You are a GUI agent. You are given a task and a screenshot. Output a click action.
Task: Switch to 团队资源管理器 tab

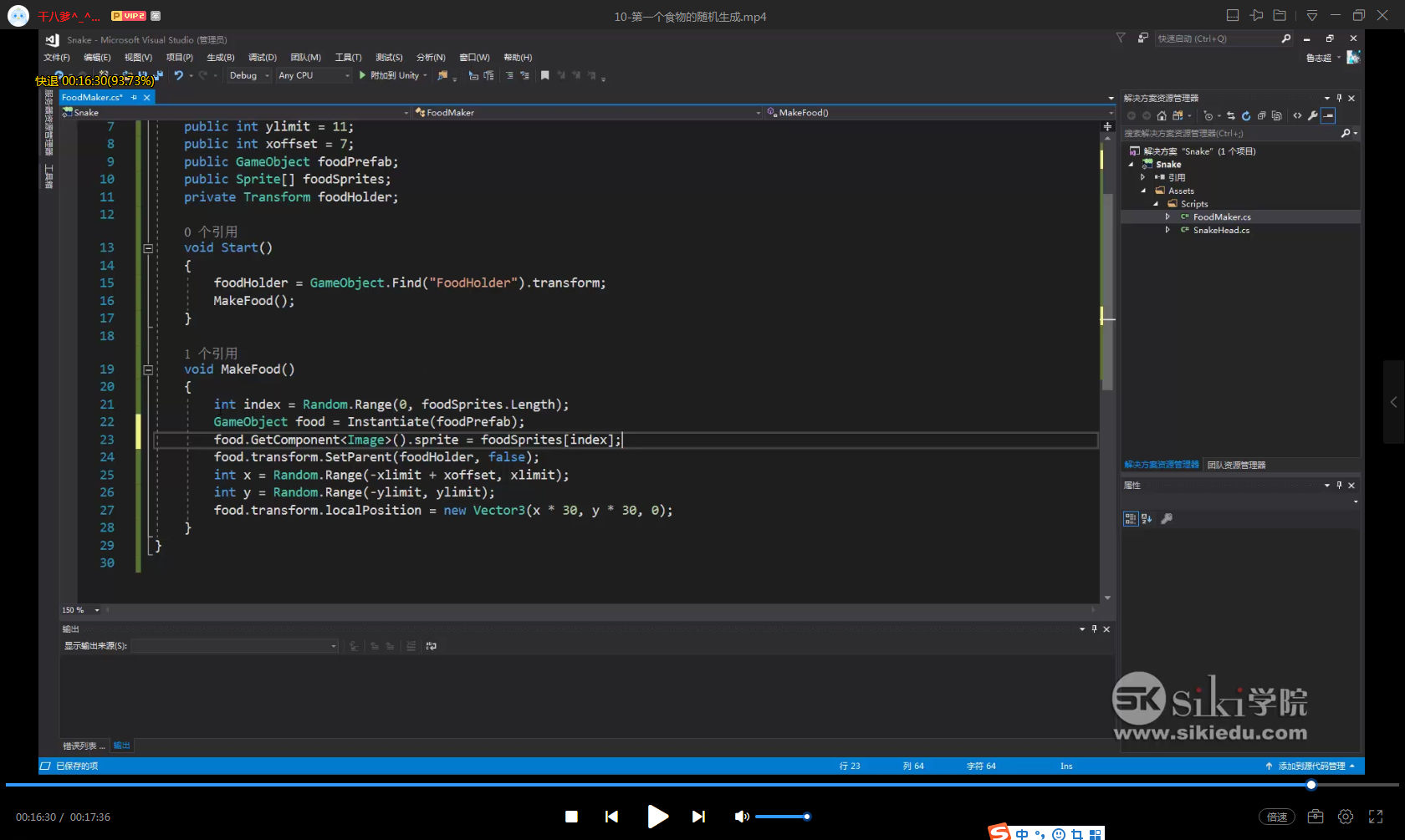1236,466
